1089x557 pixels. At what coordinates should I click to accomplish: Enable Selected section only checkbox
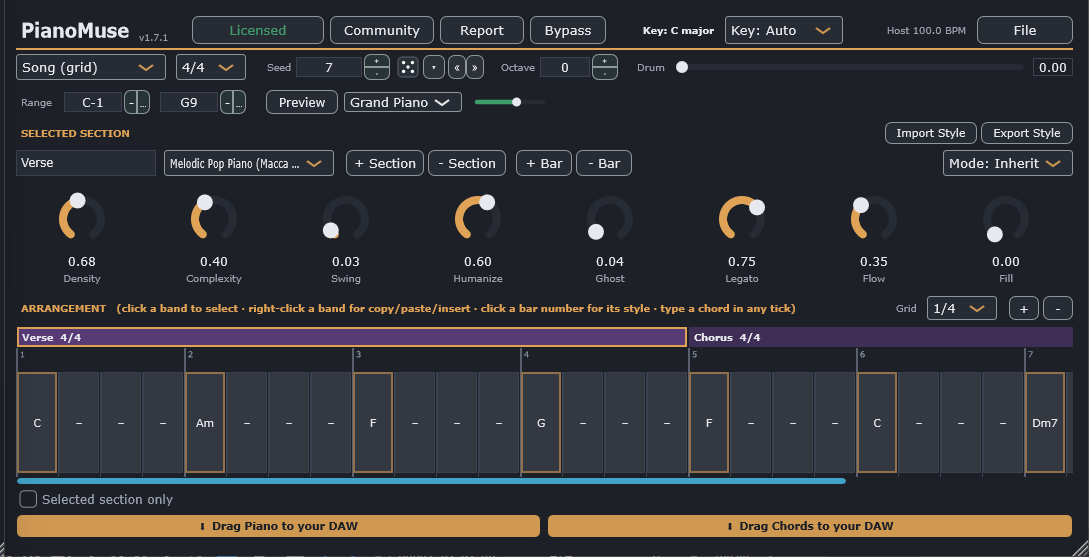click(x=28, y=499)
